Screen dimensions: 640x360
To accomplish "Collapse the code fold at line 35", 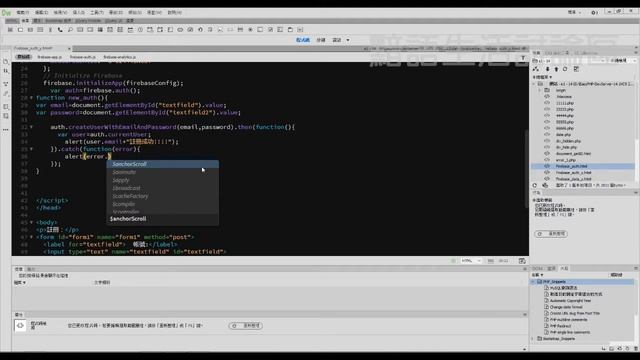I will [x=31, y=149].
